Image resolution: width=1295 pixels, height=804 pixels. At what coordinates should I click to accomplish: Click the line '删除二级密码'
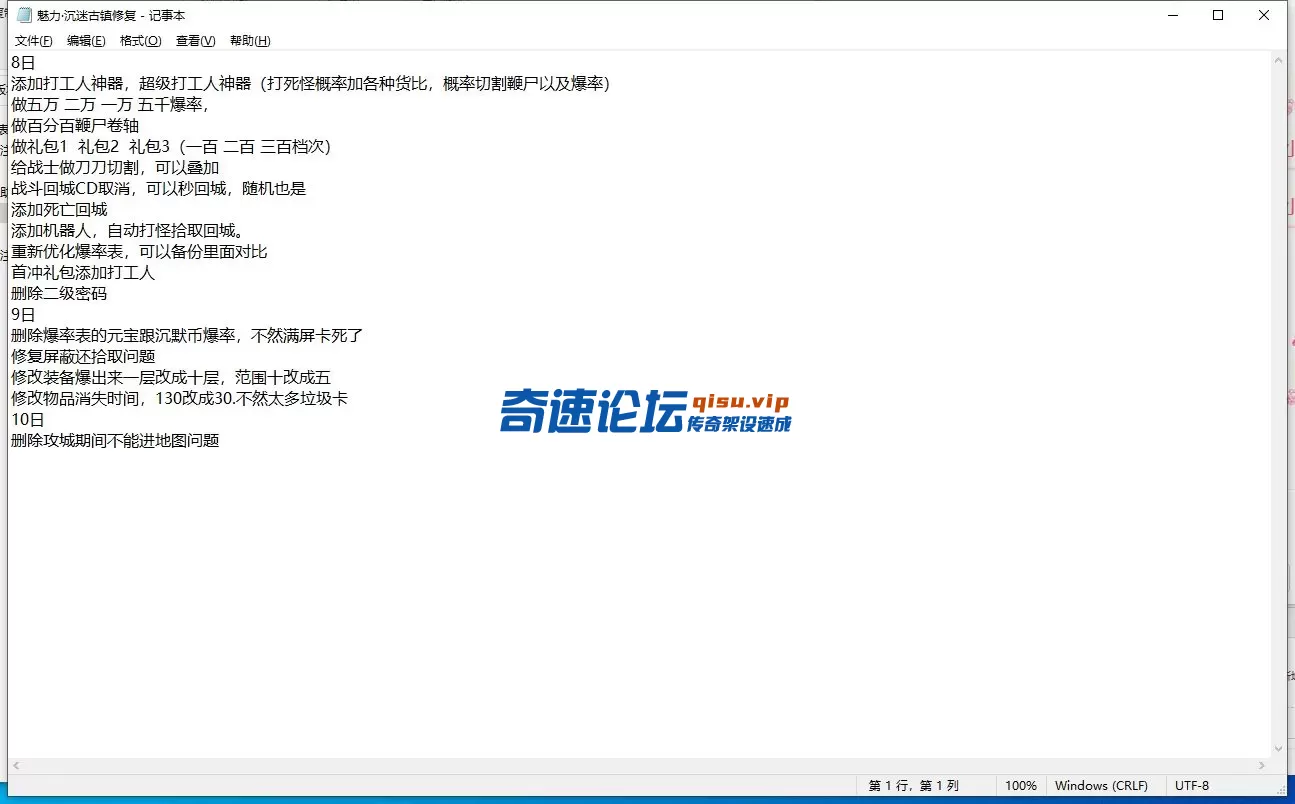click(59, 293)
